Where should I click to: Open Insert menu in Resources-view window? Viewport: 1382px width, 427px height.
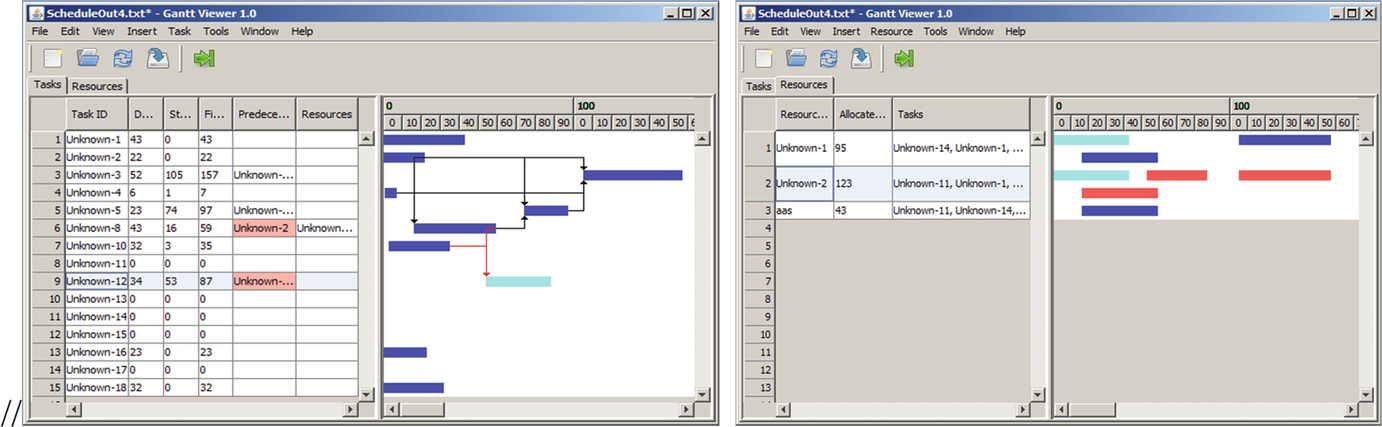pyautogui.click(x=846, y=31)
